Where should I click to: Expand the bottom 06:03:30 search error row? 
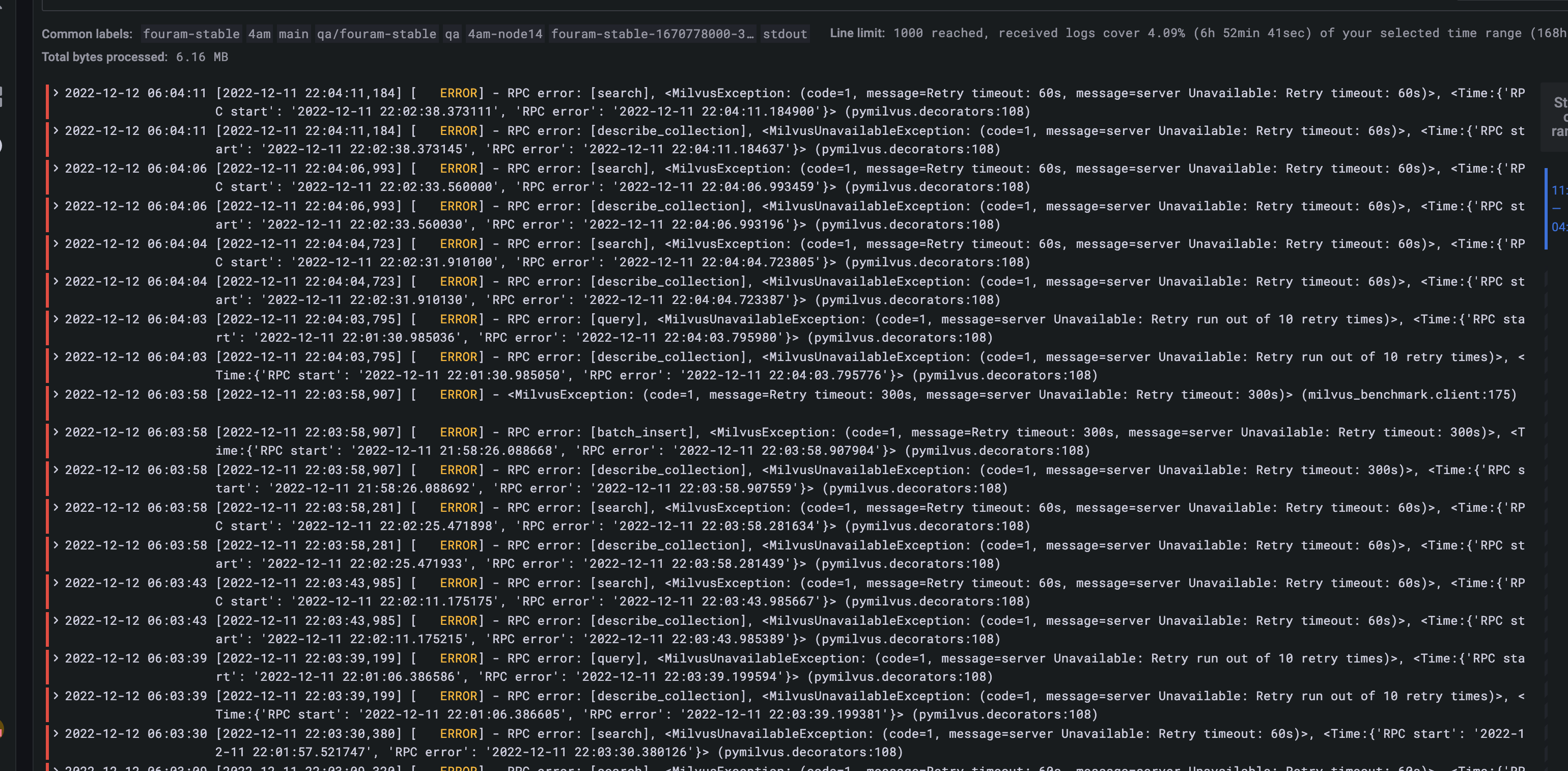[x=55, y=734]
